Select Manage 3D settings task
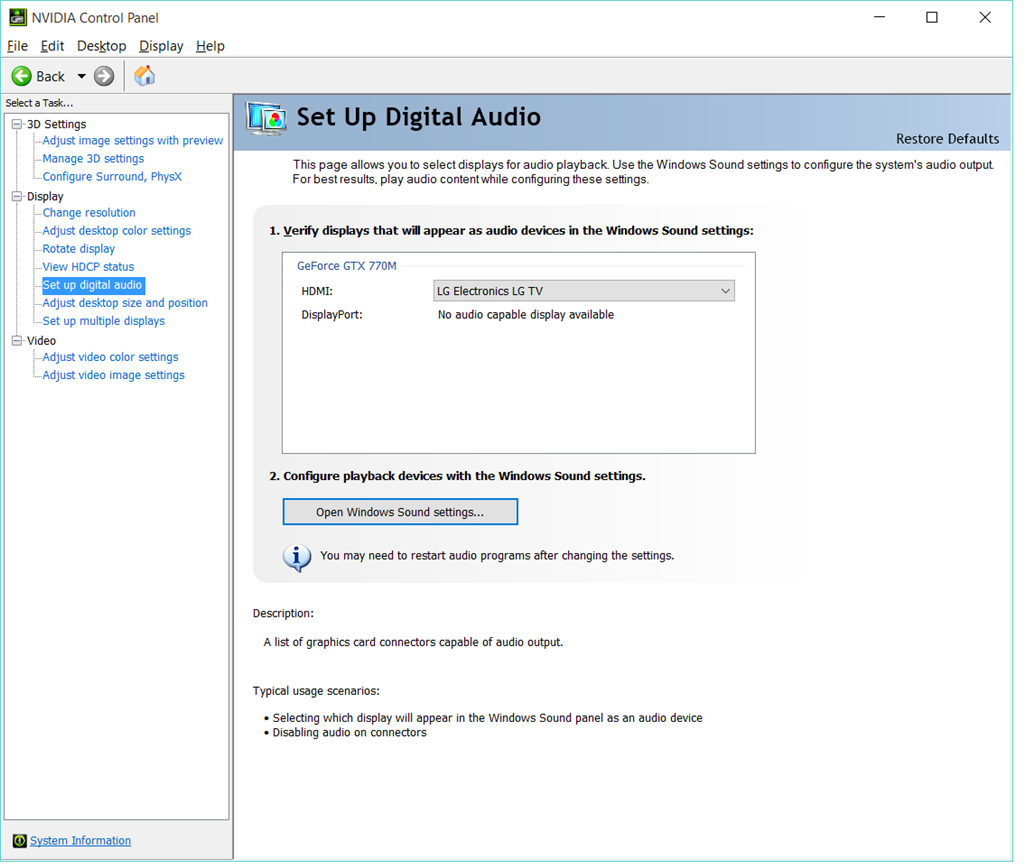This screenshot has height=868, width=1024. (x=94, y=160)
